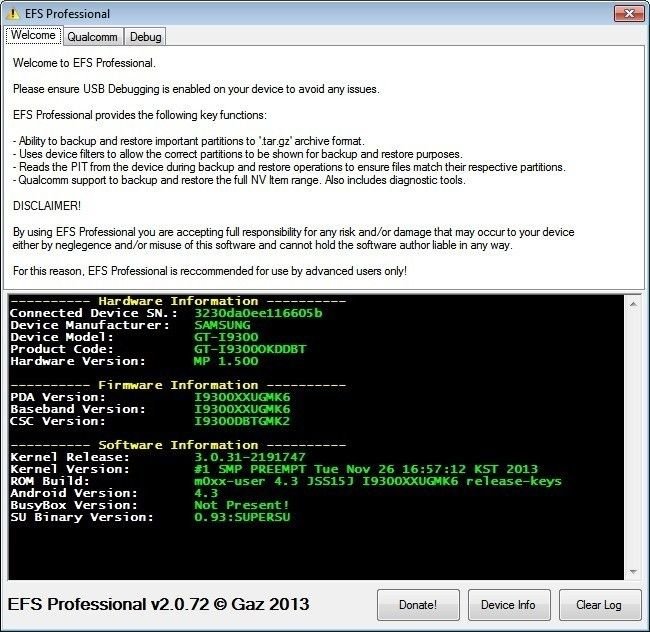Click the '.tar.gz' archive format line

click(189, 141)
